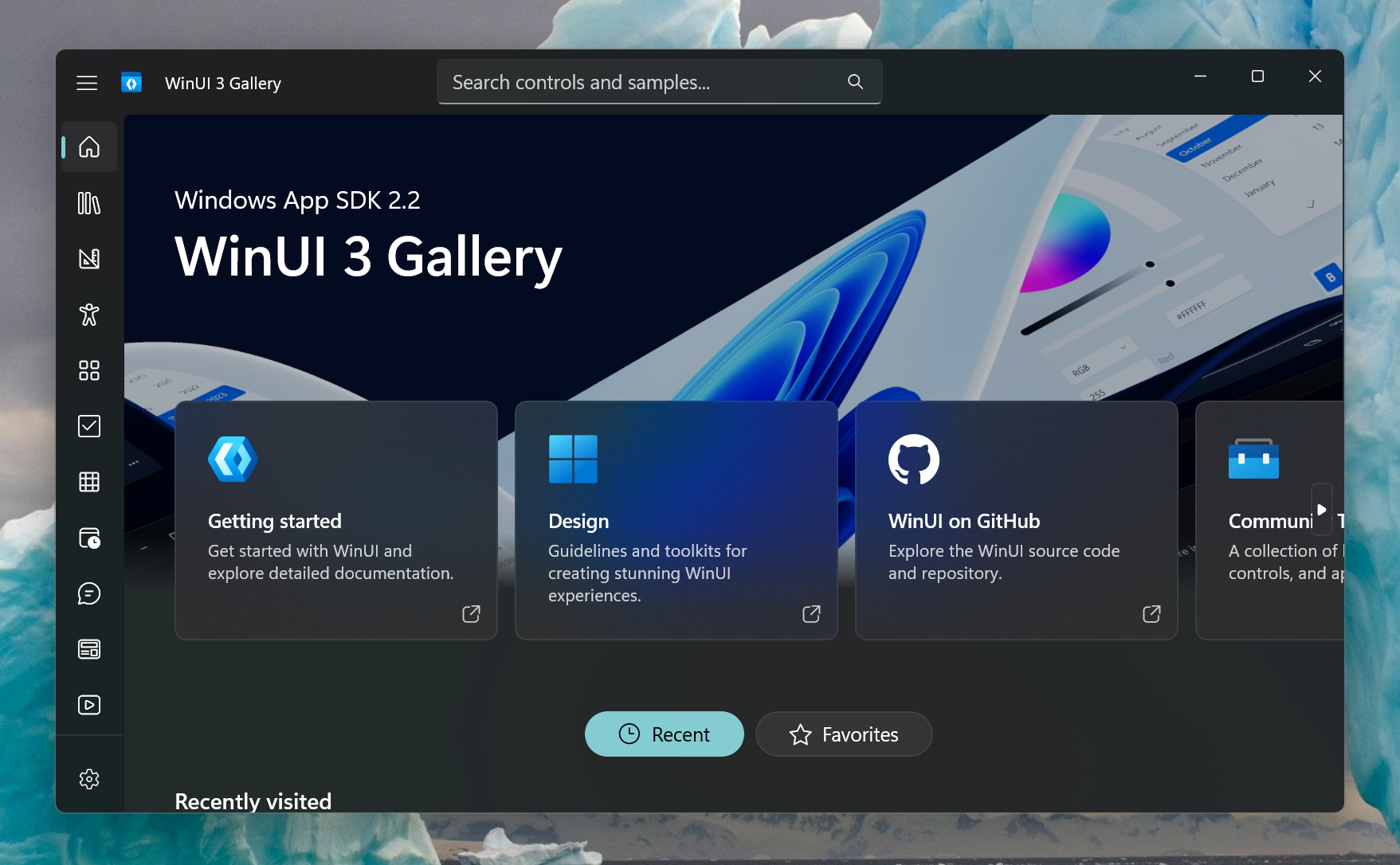This screenshot has height=865, width=1400.
Task: Open the Design guidelines card
Action: [676, 520]
